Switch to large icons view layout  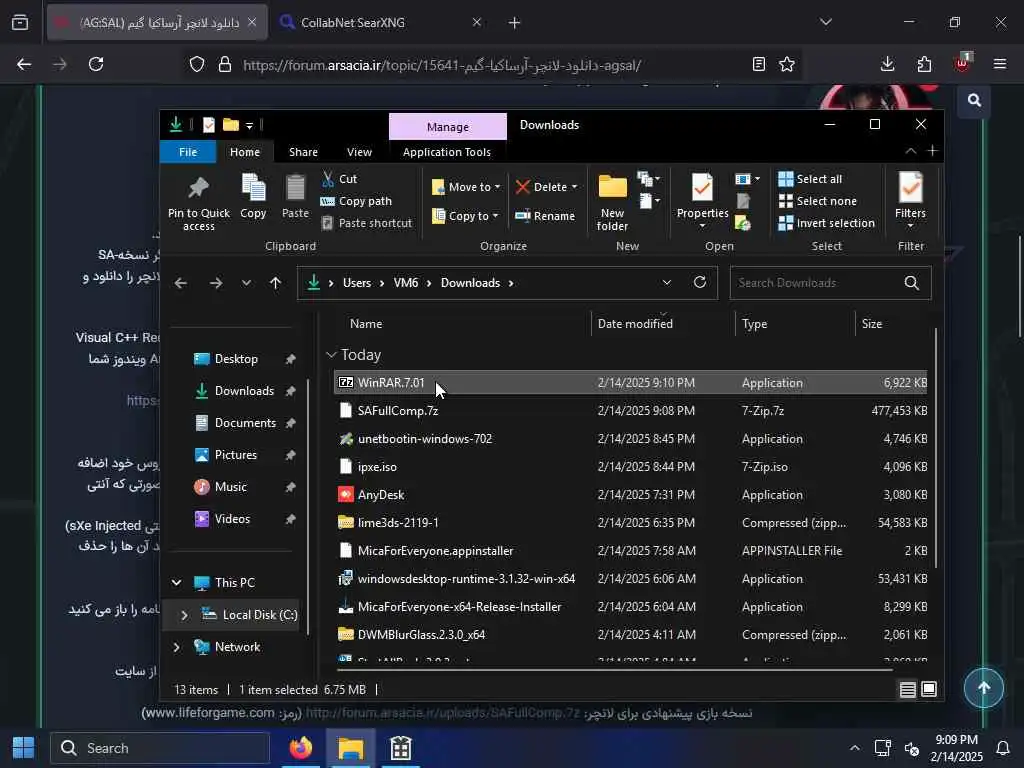(x=929, y=690)
